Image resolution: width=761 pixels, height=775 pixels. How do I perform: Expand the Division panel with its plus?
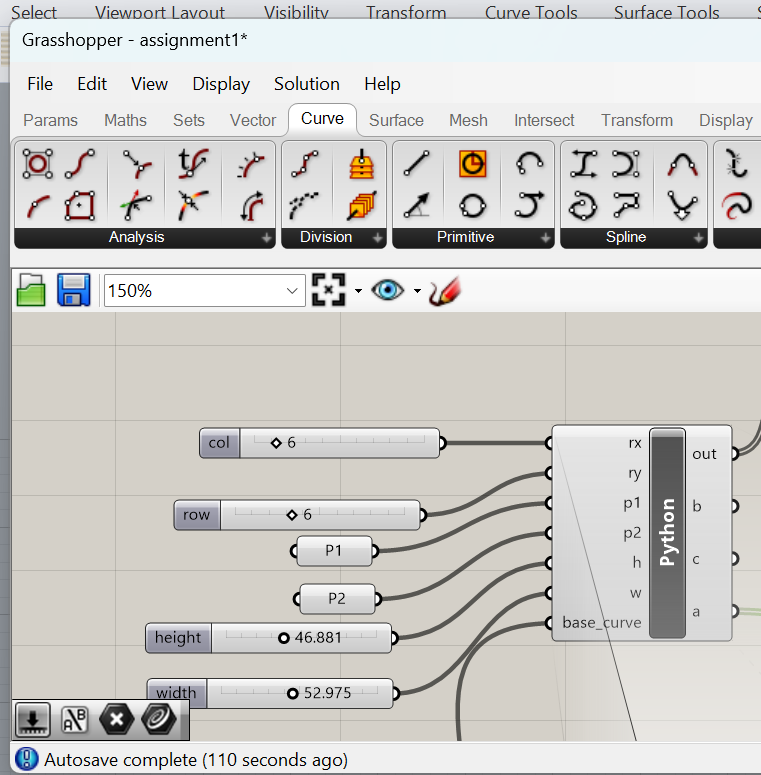click(378, 238)
